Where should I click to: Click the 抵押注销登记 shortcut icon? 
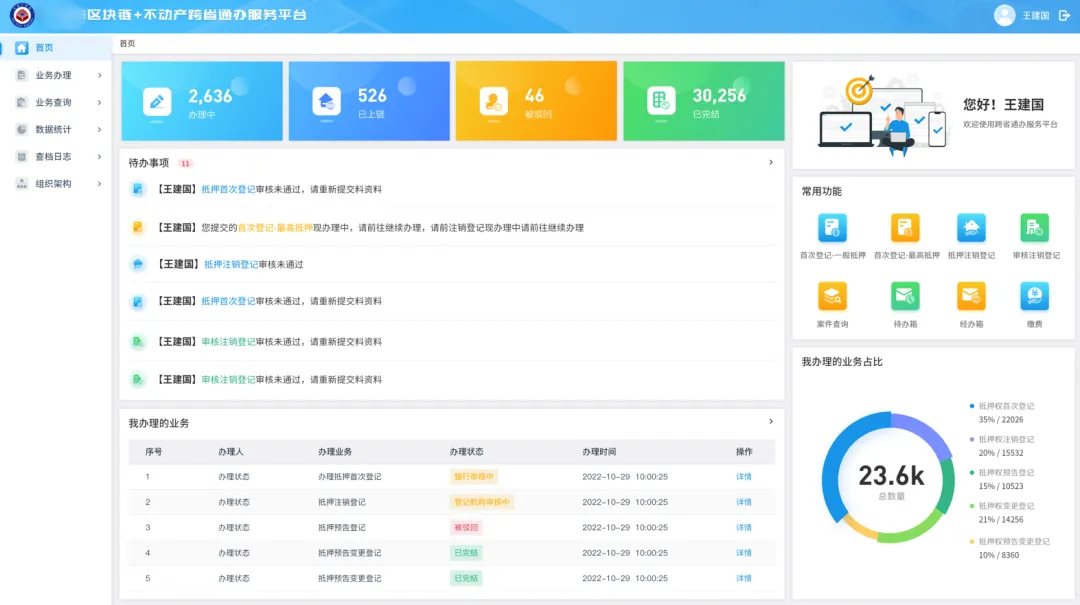[971, 228]
